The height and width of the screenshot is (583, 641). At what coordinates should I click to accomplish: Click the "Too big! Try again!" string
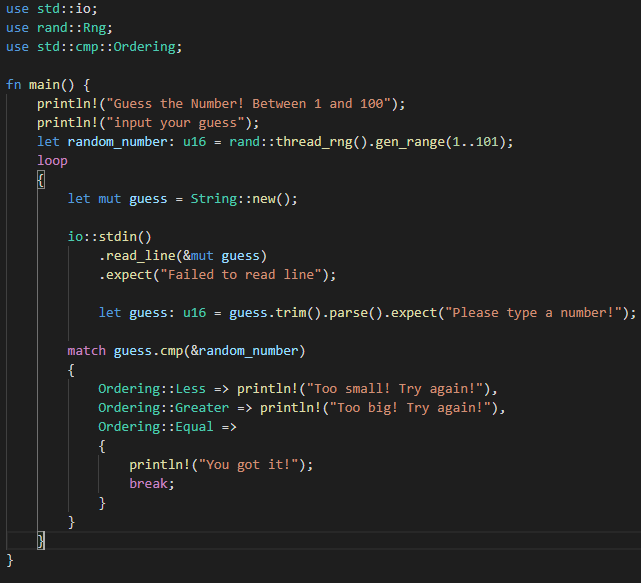pyautogui.click(x=410, y=408)
